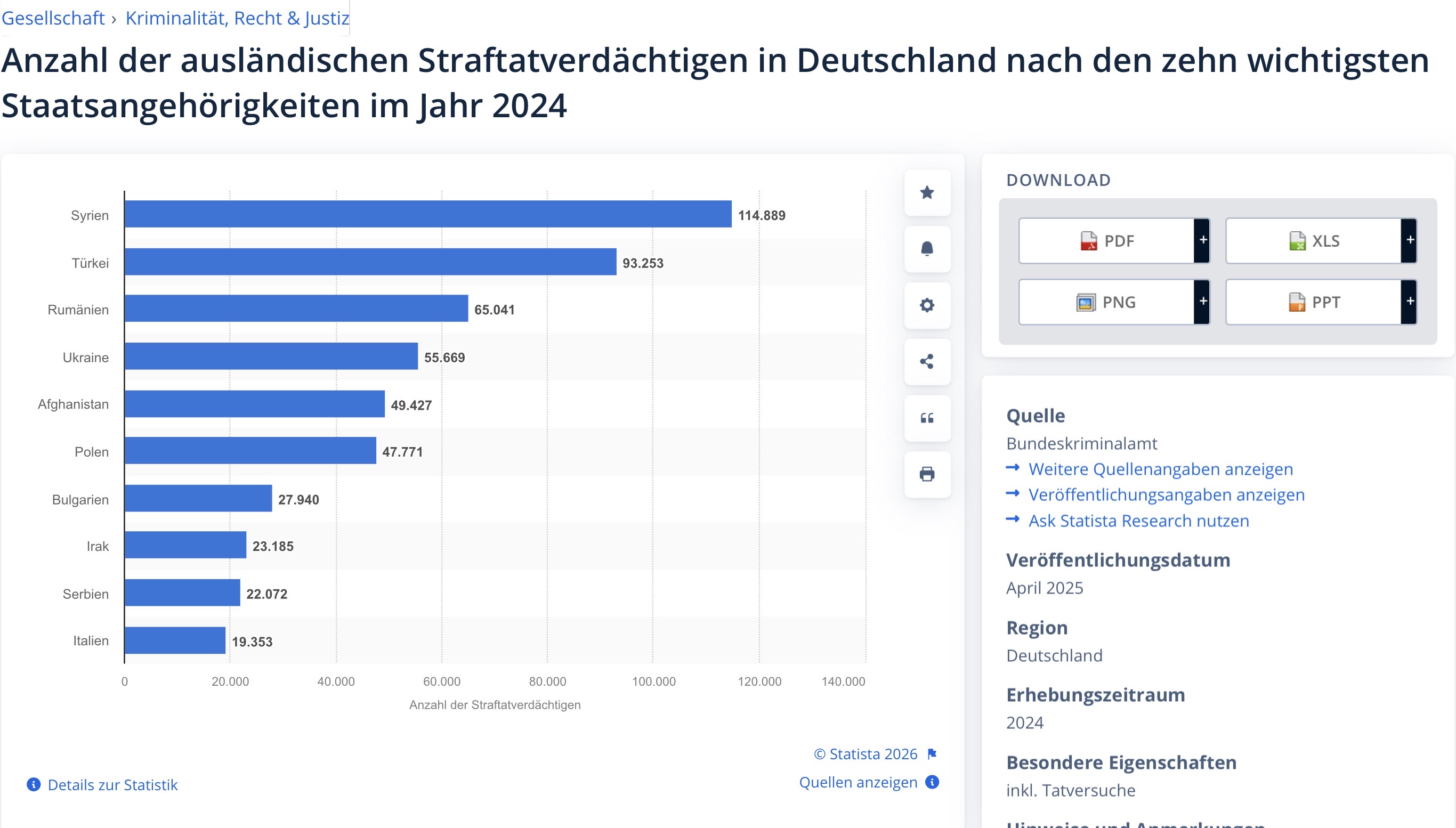Viewport: 1456px width, 828px height.
Task: Open Weitere Quellenangaben anzeigen link
Action: tap(1160, 469)
